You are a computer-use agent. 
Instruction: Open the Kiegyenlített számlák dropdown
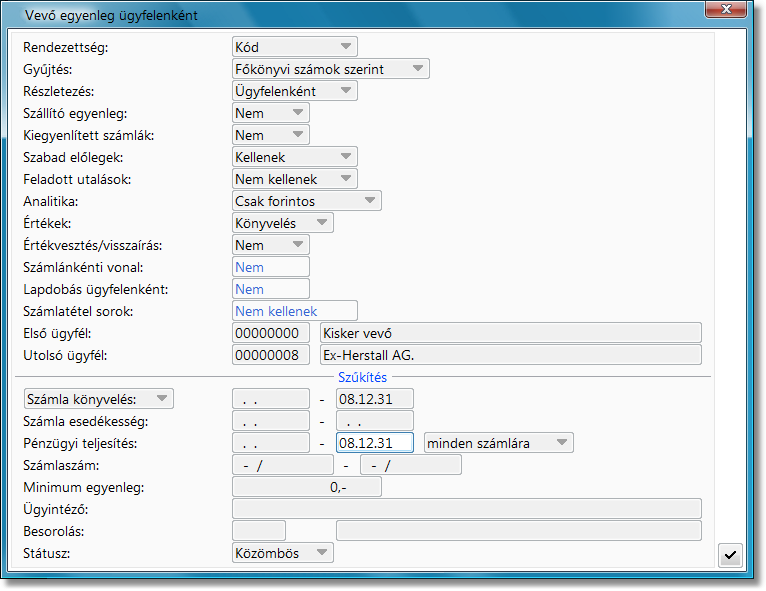271,135
